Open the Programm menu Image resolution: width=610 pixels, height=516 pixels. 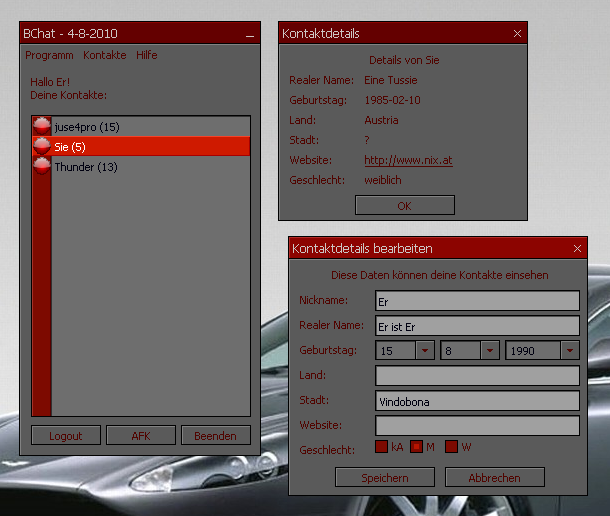[x=49, y=55]
